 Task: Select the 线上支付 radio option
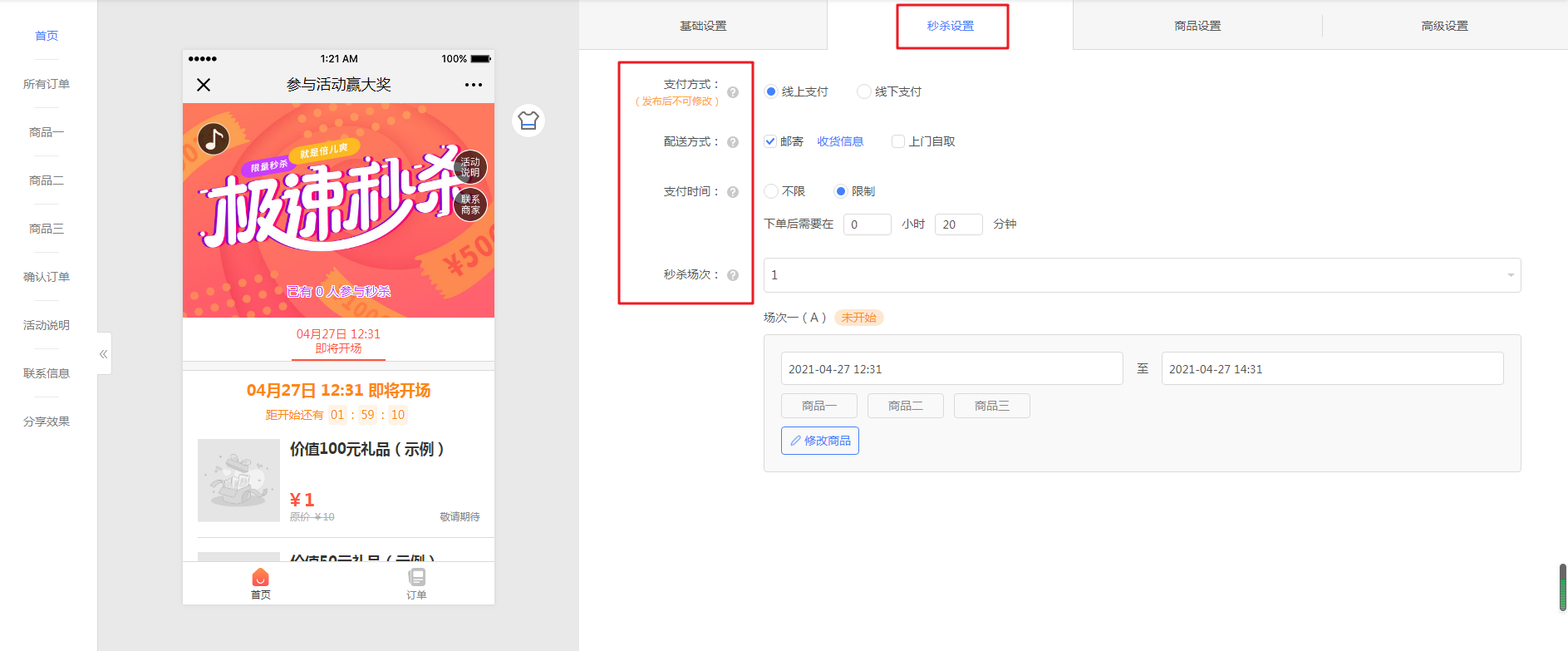(x=771, y=91)
